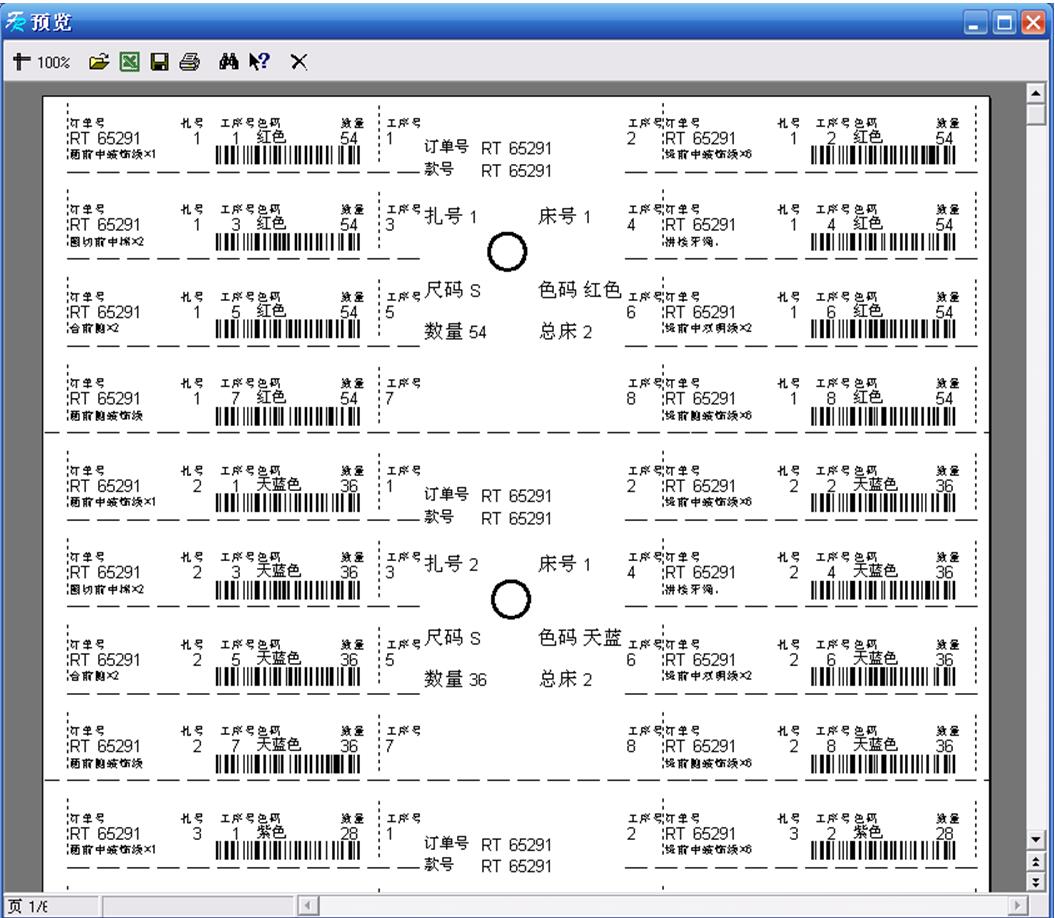
Task: Click the 100% zoom level label
Action: point(54,63)
